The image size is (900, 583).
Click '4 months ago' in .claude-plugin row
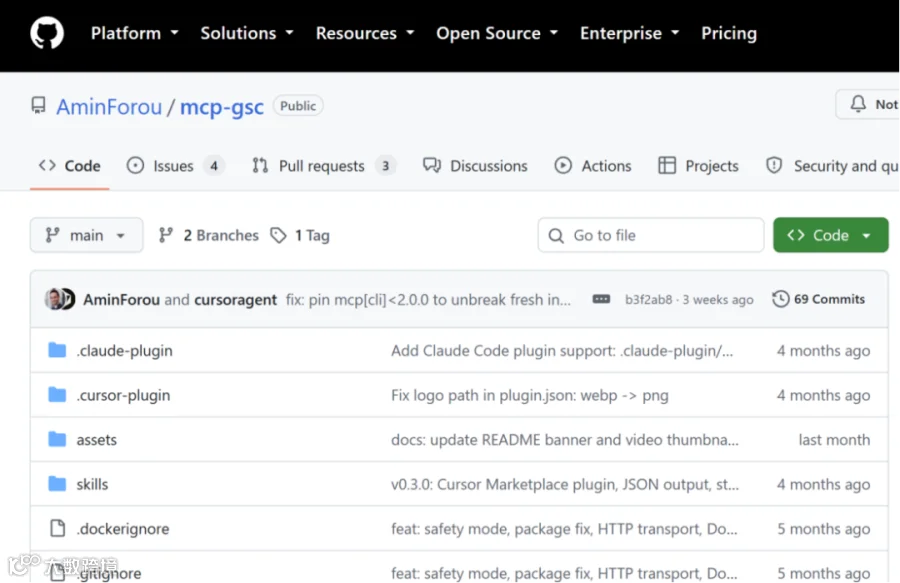(824, 351)
